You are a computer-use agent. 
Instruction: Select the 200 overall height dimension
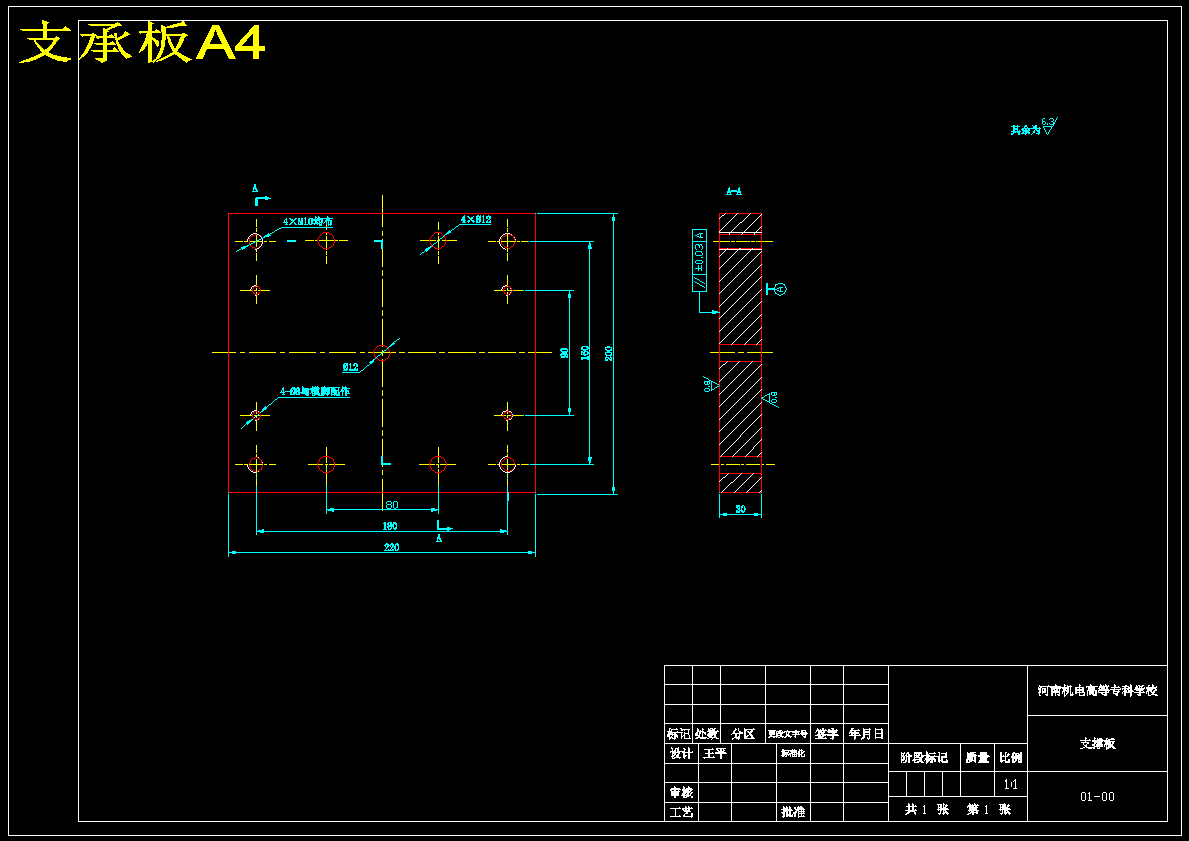(609, 353)
